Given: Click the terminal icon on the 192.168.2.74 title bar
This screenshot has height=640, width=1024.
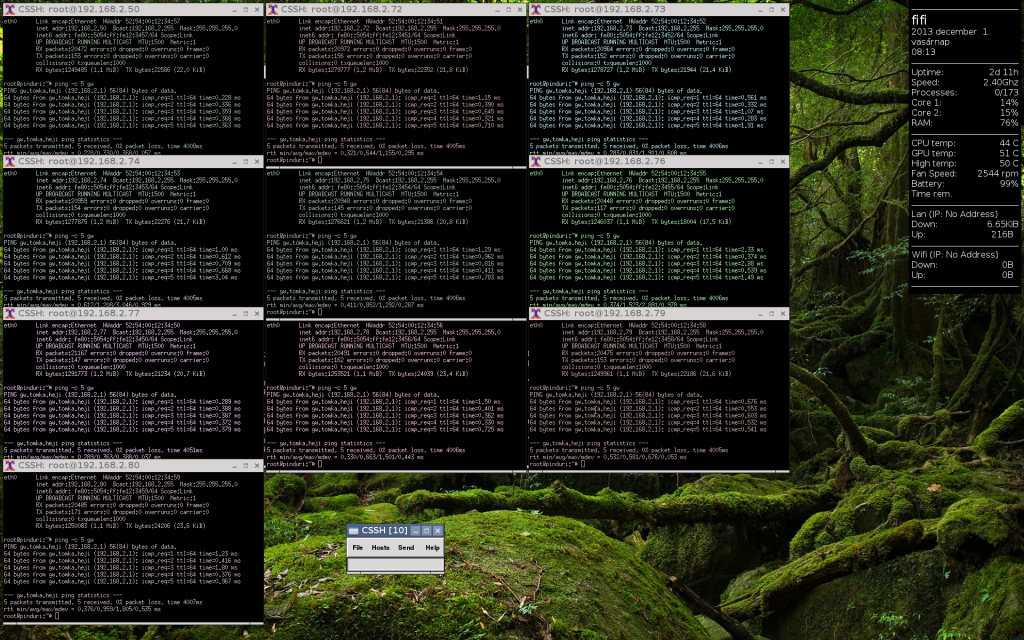Looking at the screenshot, I should [9, 160].
